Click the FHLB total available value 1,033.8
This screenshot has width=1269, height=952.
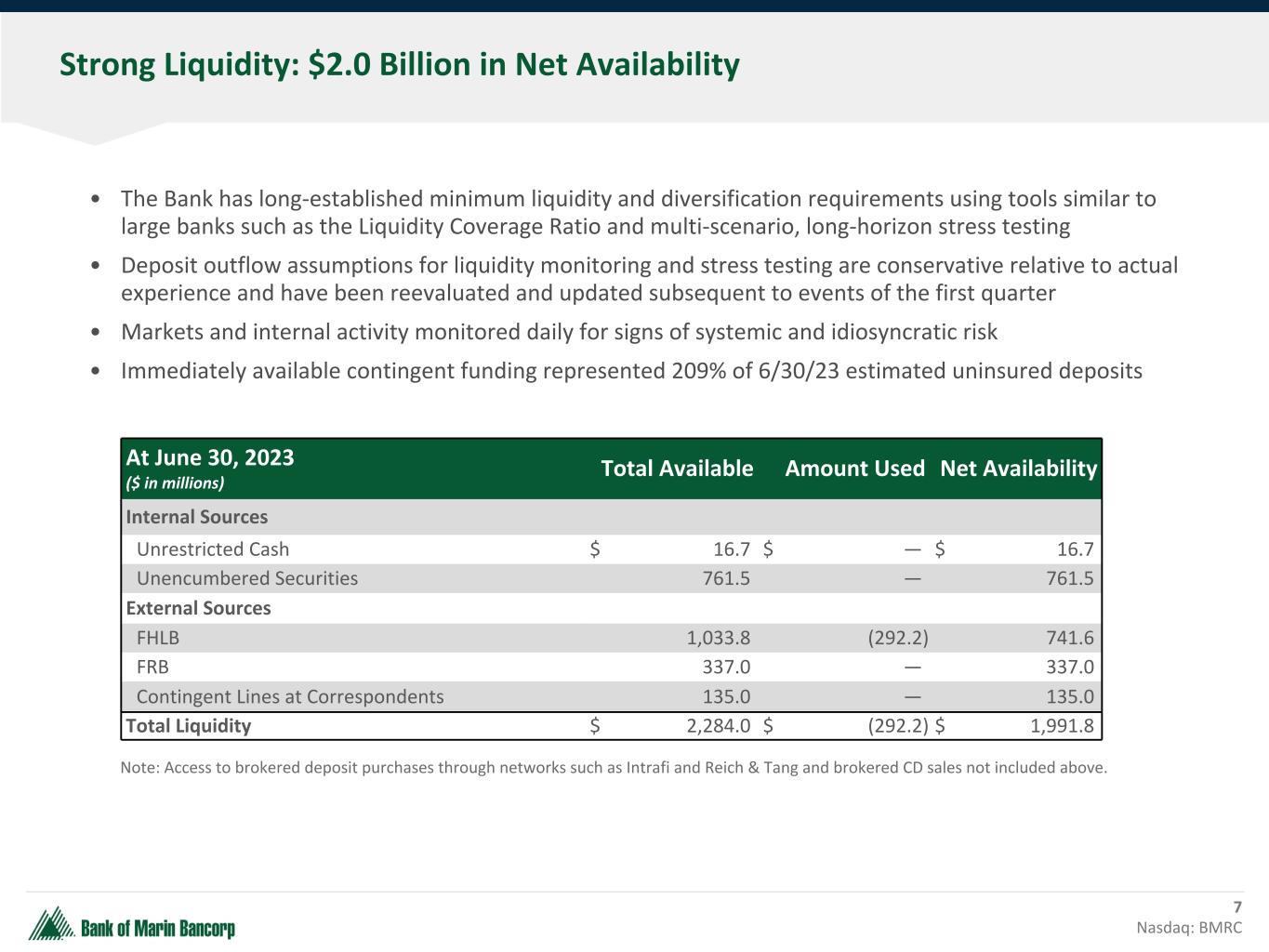(x=718, y=638)
